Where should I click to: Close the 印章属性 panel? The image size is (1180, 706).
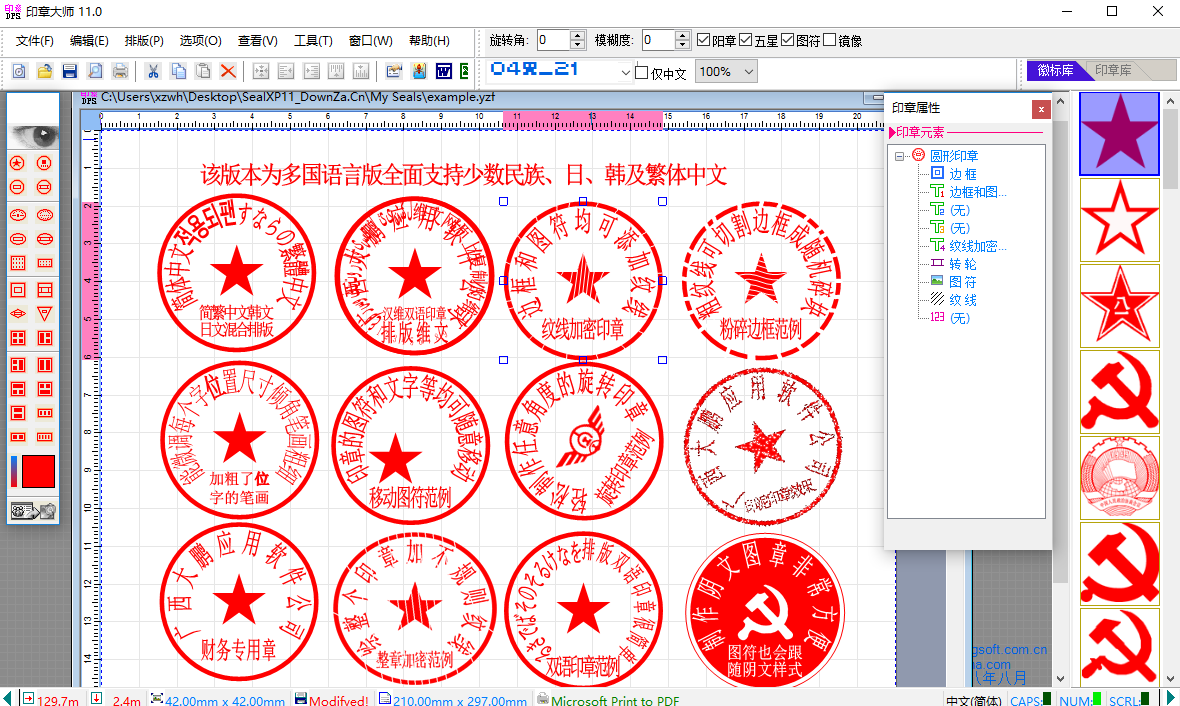1041,109
